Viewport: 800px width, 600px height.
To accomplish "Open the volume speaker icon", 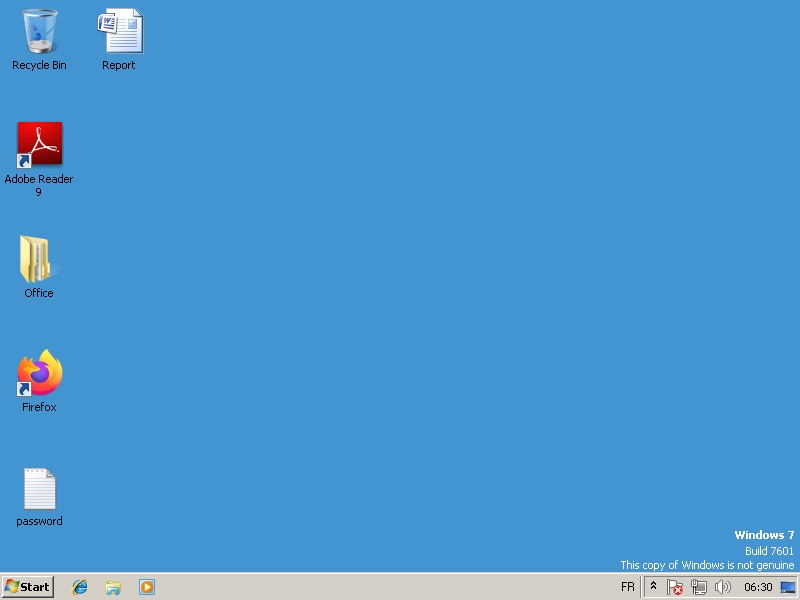I will coord(722,587).
